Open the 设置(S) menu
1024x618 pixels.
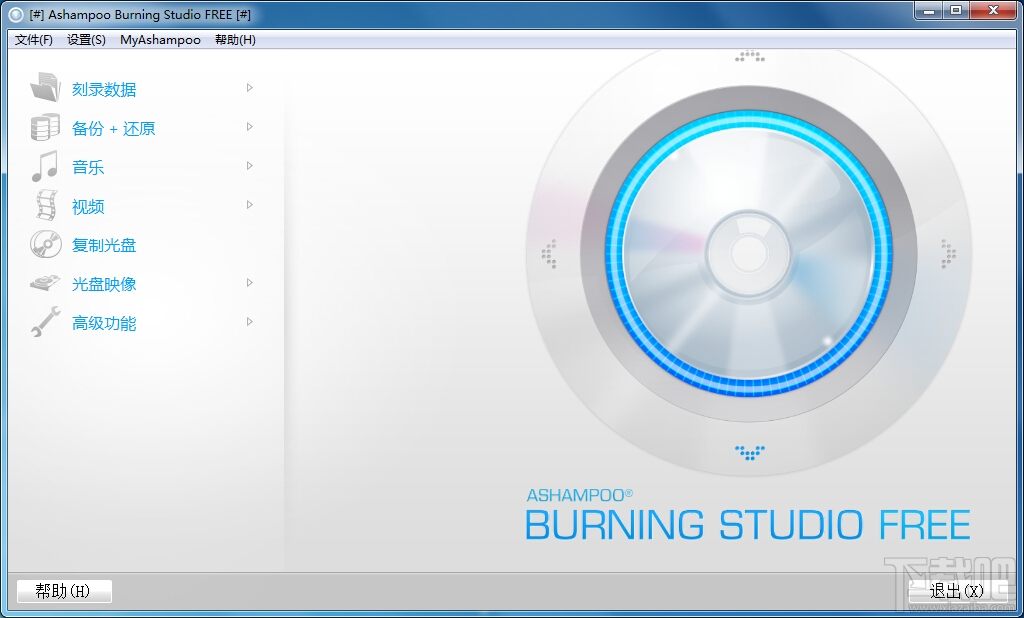click(86, 40)
